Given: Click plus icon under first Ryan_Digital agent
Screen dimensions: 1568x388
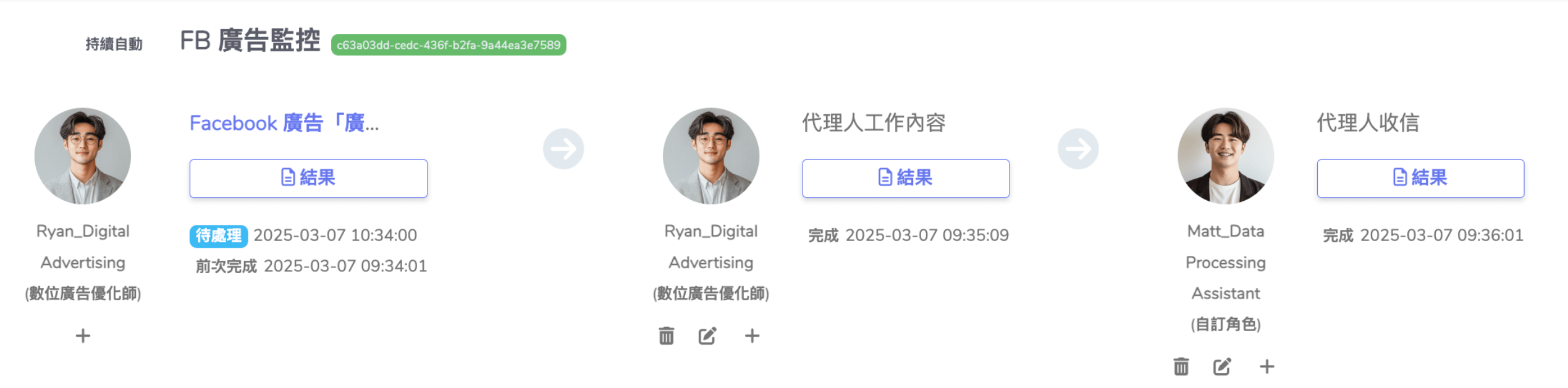Looking at the screenshot, I should pyautogui.click(x=83, y=335).
